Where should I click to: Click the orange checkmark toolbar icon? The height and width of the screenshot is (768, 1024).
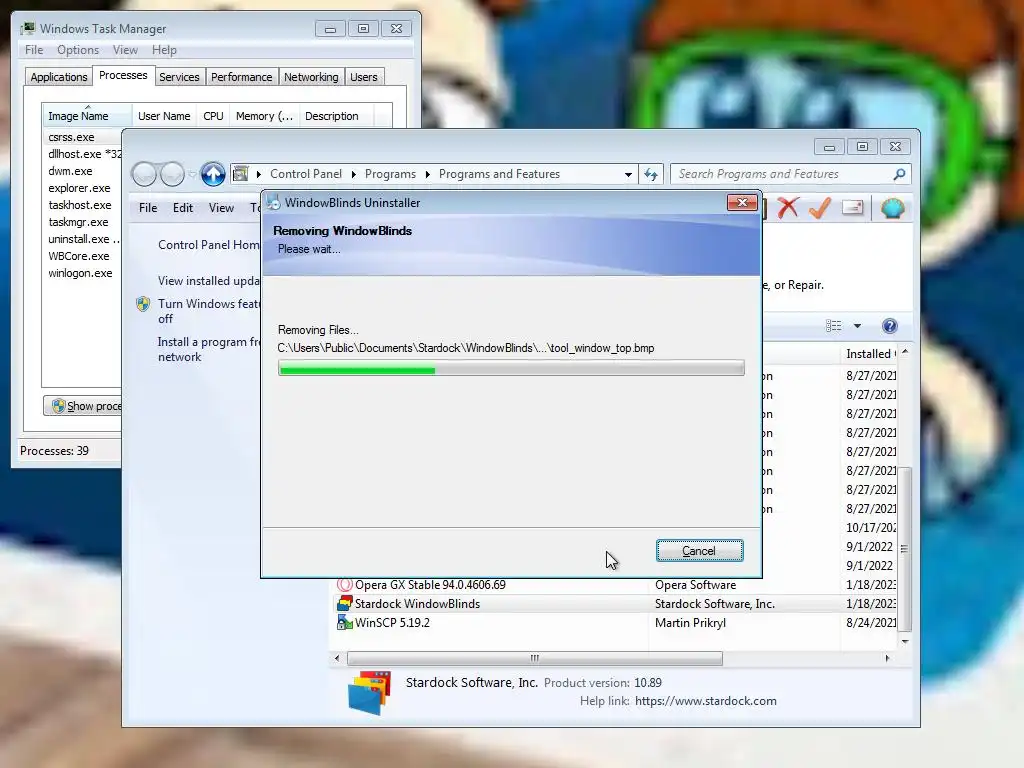tap(820, 208)
